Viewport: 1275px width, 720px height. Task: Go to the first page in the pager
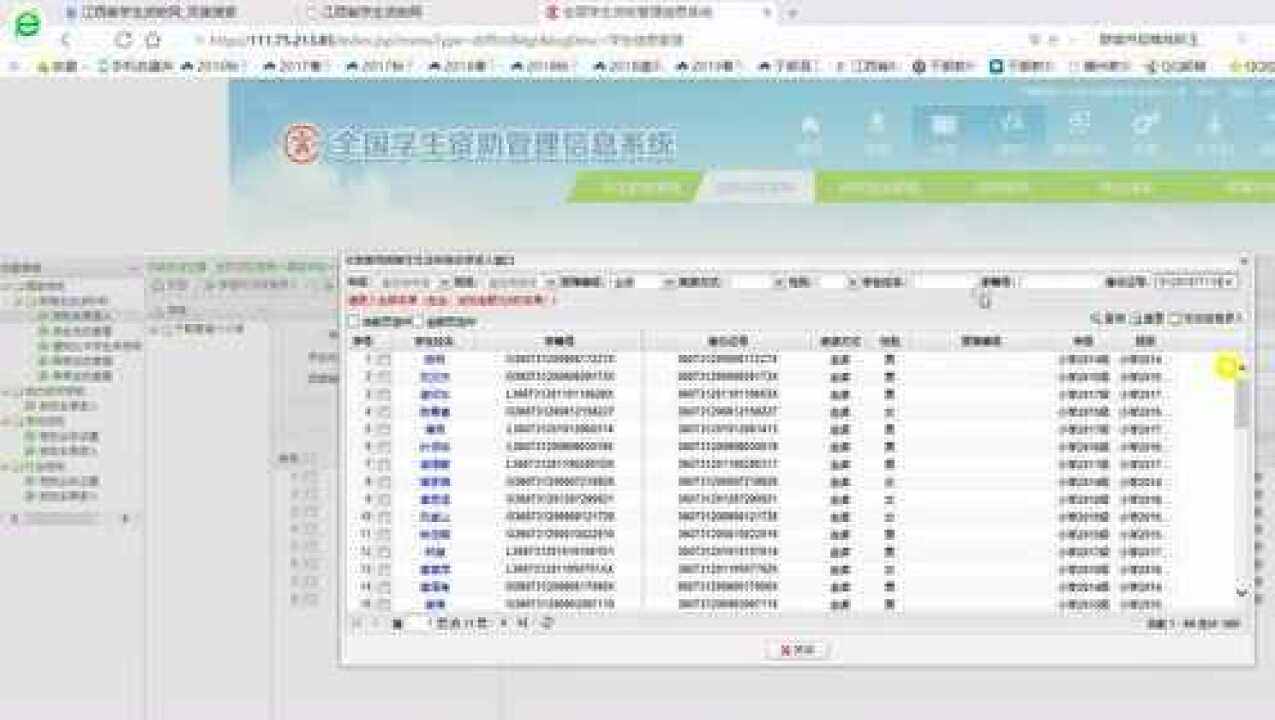(357, 623)
